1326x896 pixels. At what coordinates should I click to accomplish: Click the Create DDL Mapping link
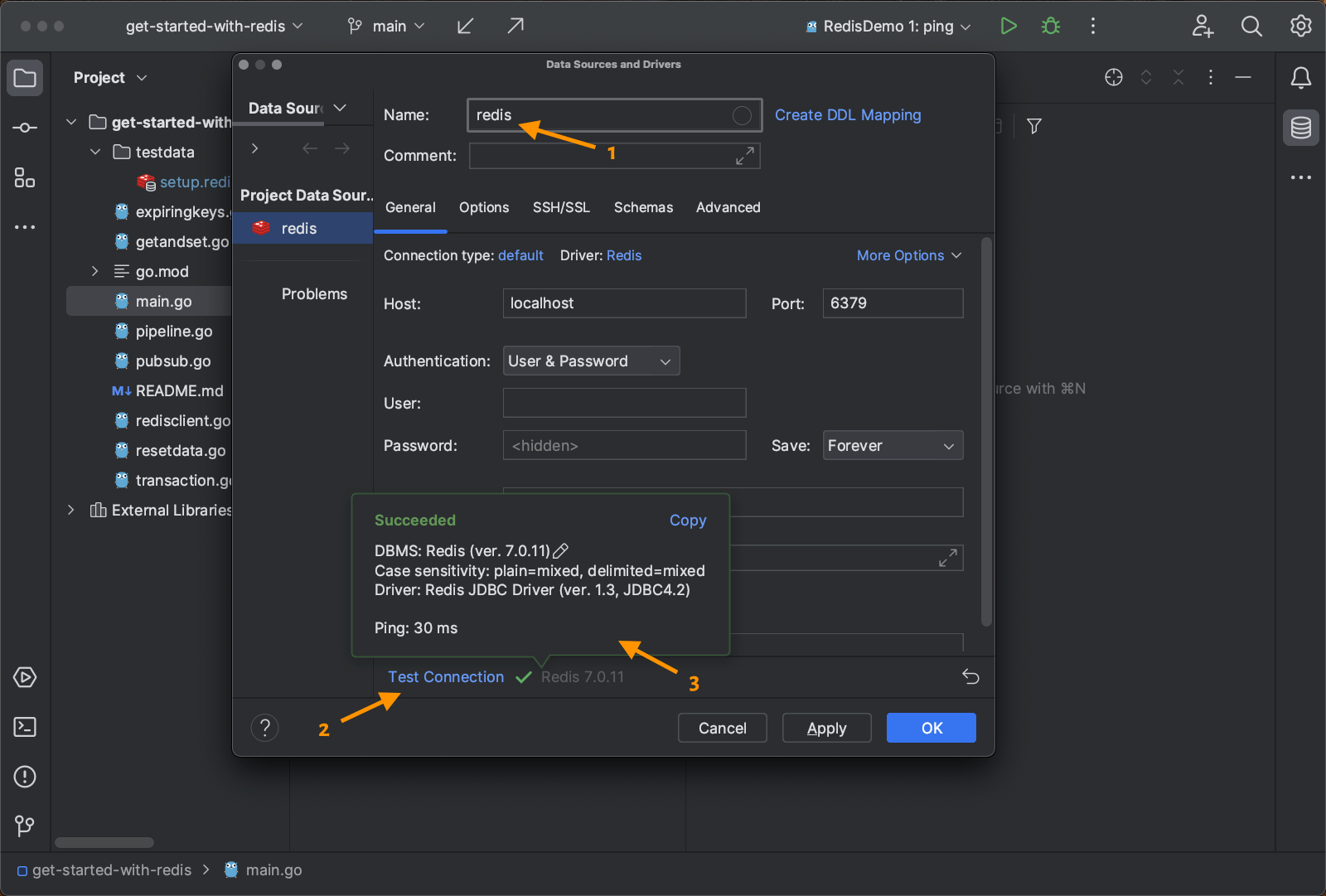[847, 114]
